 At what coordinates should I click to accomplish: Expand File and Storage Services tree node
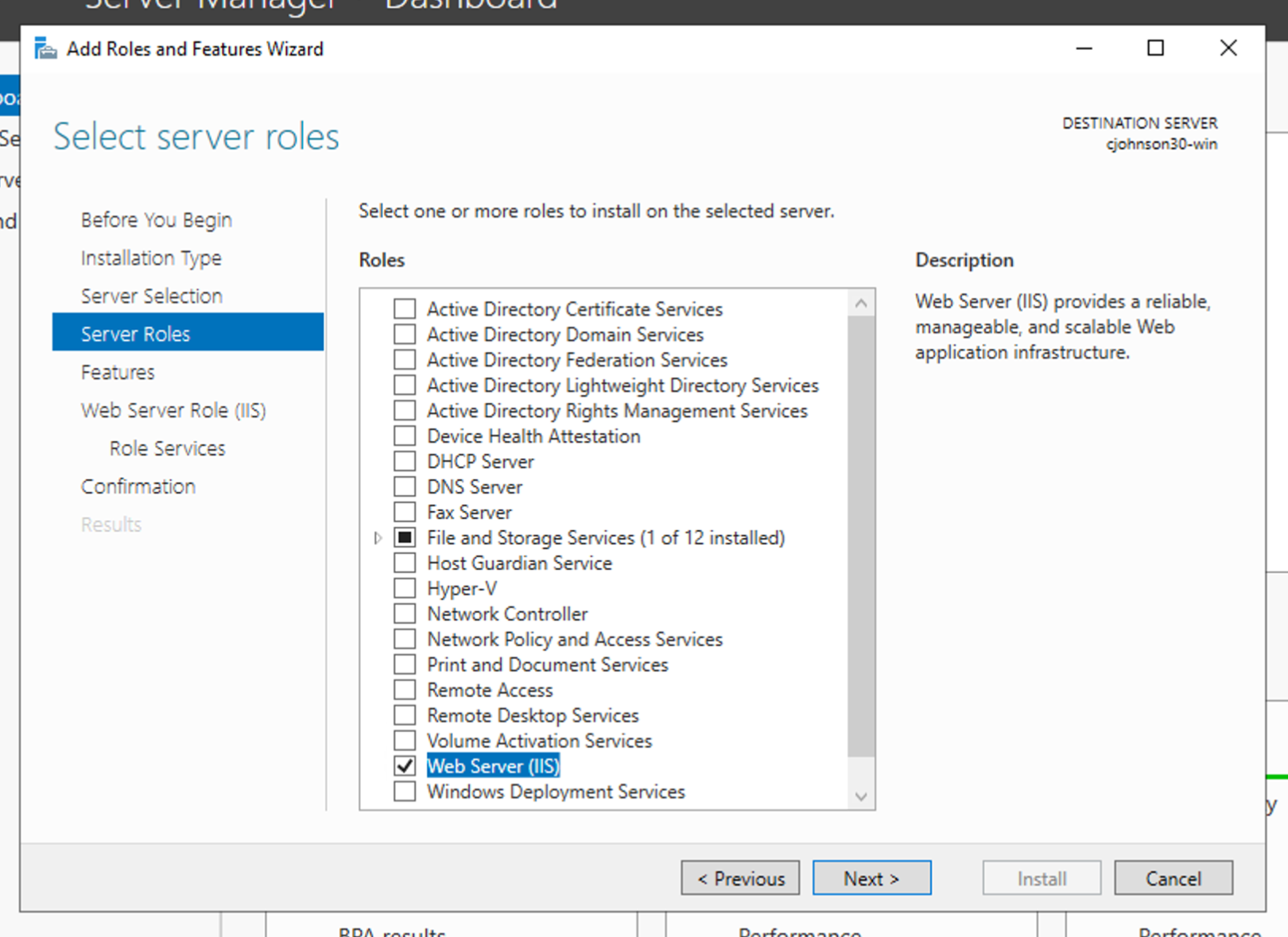tap(378, 538)
